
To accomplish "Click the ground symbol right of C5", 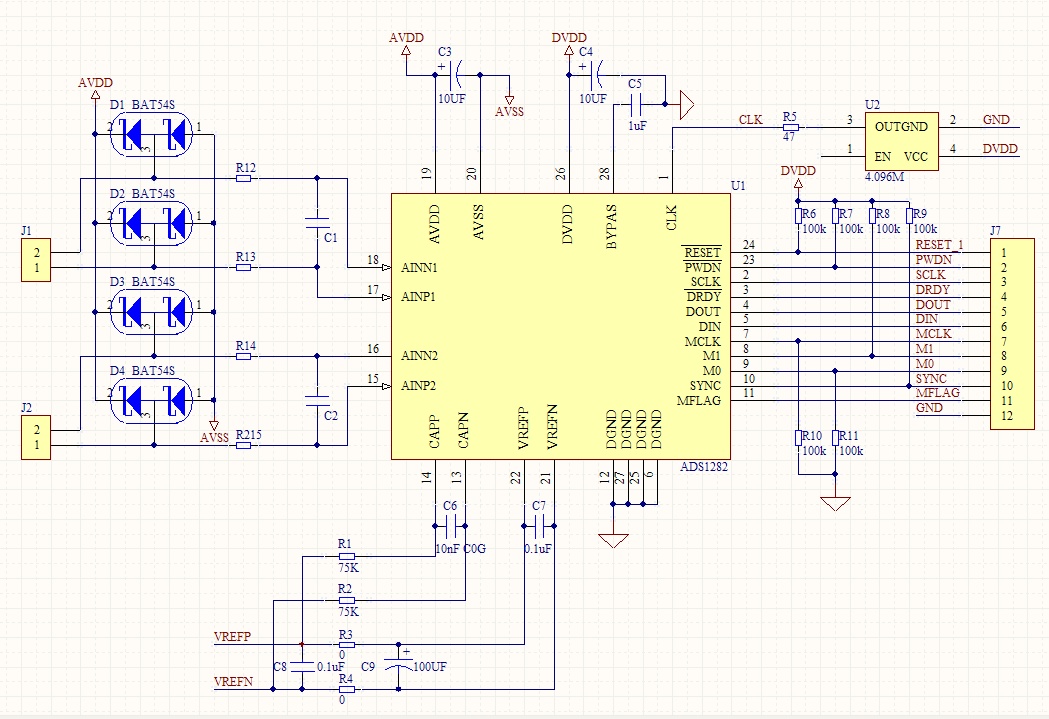I will [687, 104].
